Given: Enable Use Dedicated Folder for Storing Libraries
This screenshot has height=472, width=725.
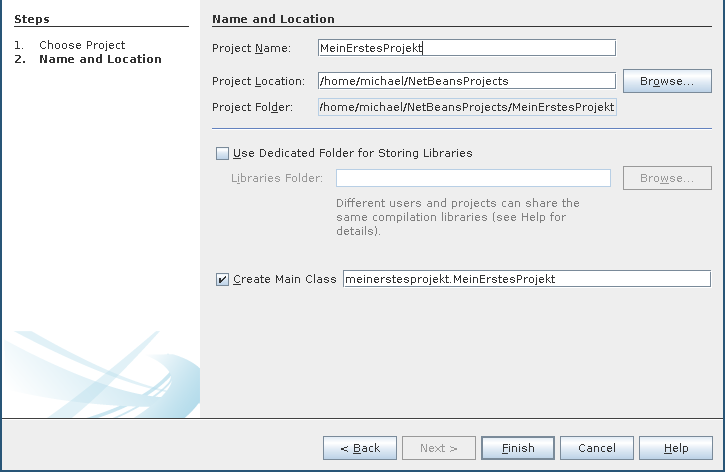Looking at the screenshot, I should click(x=222, y=154).
